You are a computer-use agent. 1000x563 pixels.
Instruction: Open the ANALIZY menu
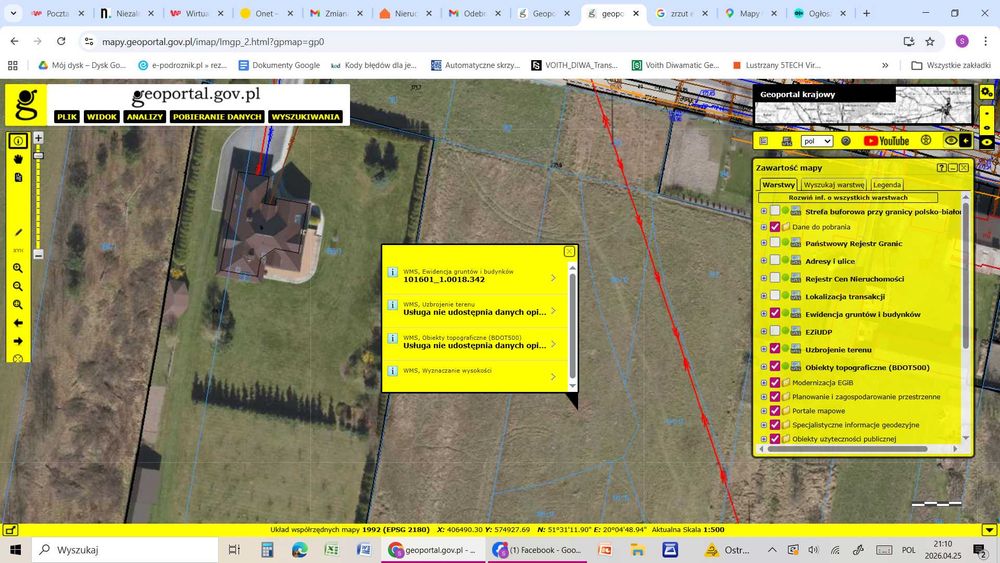(x=145, y=117)
